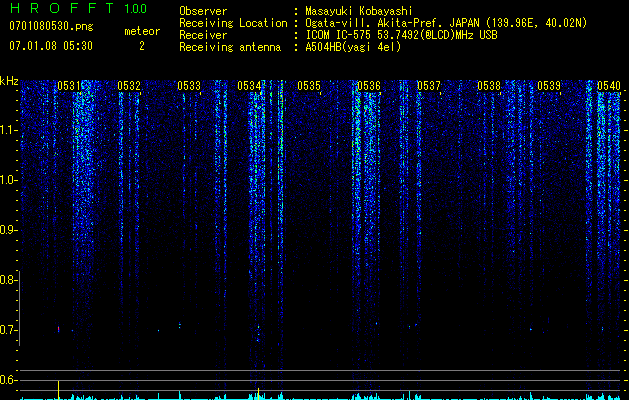Click the 0535 time marker
The height and width of the screenshot is (400, 629).
(309, 86)
